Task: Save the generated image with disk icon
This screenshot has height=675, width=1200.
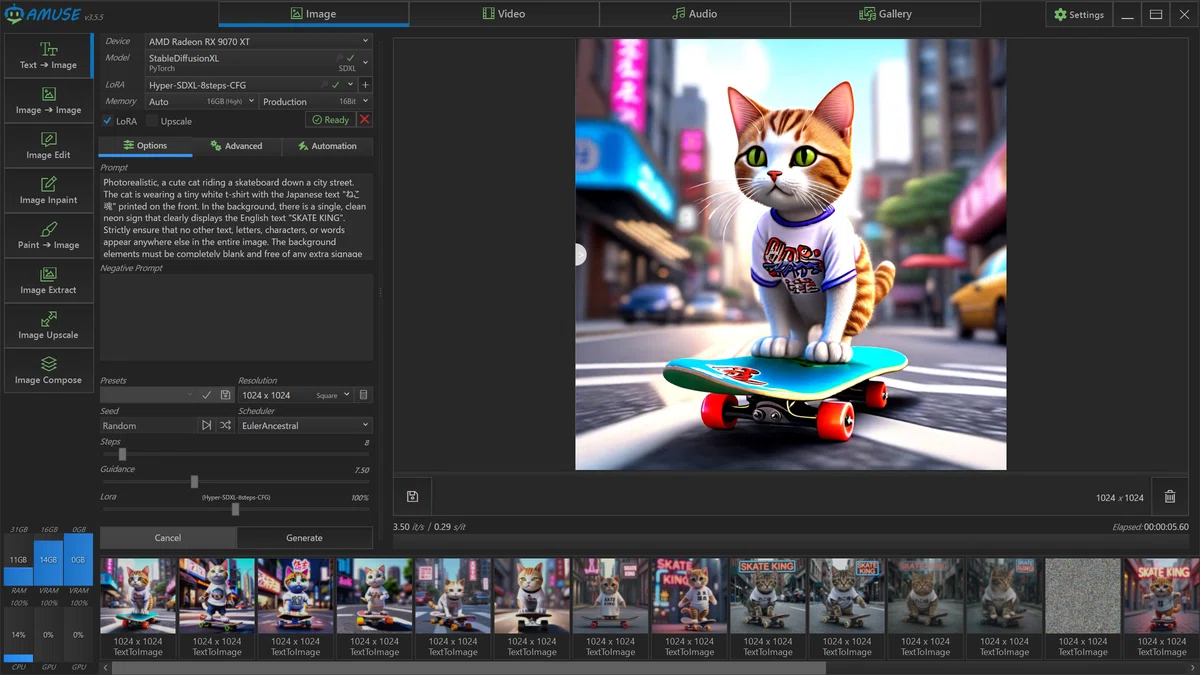Action: 412,496
